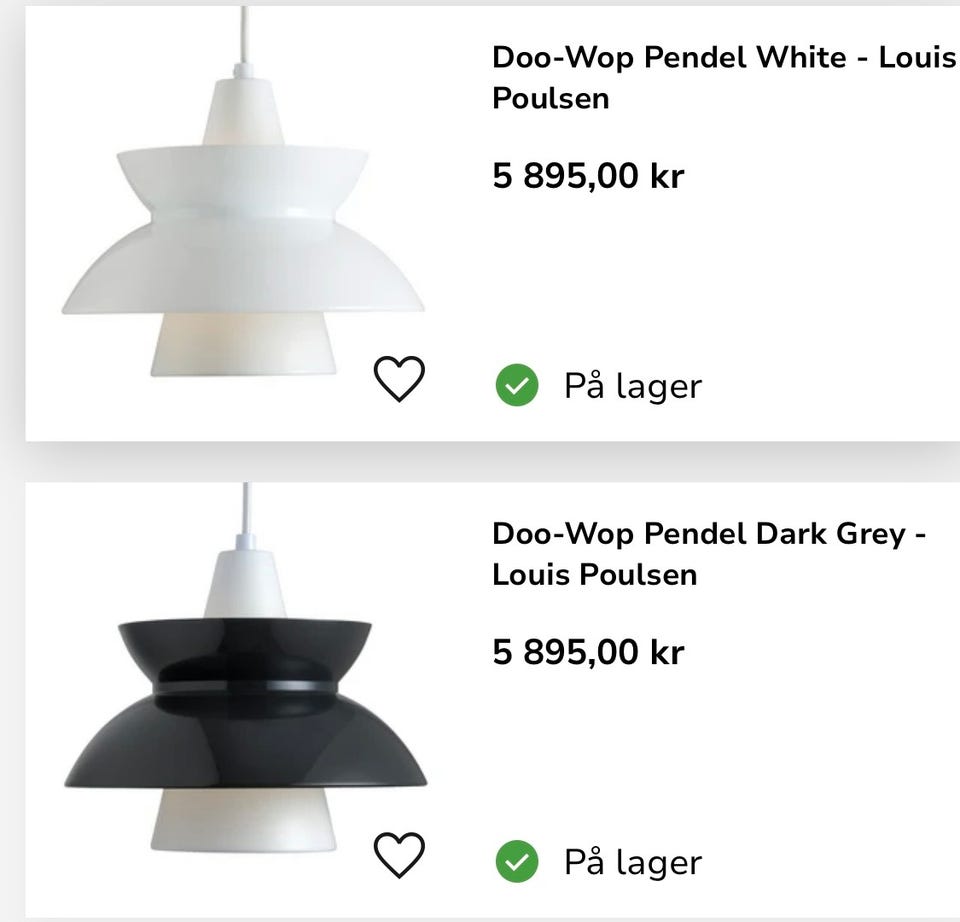The image size is (960, 922).
Task: Click the white cord of the White pendant
Action: (244, 34)
